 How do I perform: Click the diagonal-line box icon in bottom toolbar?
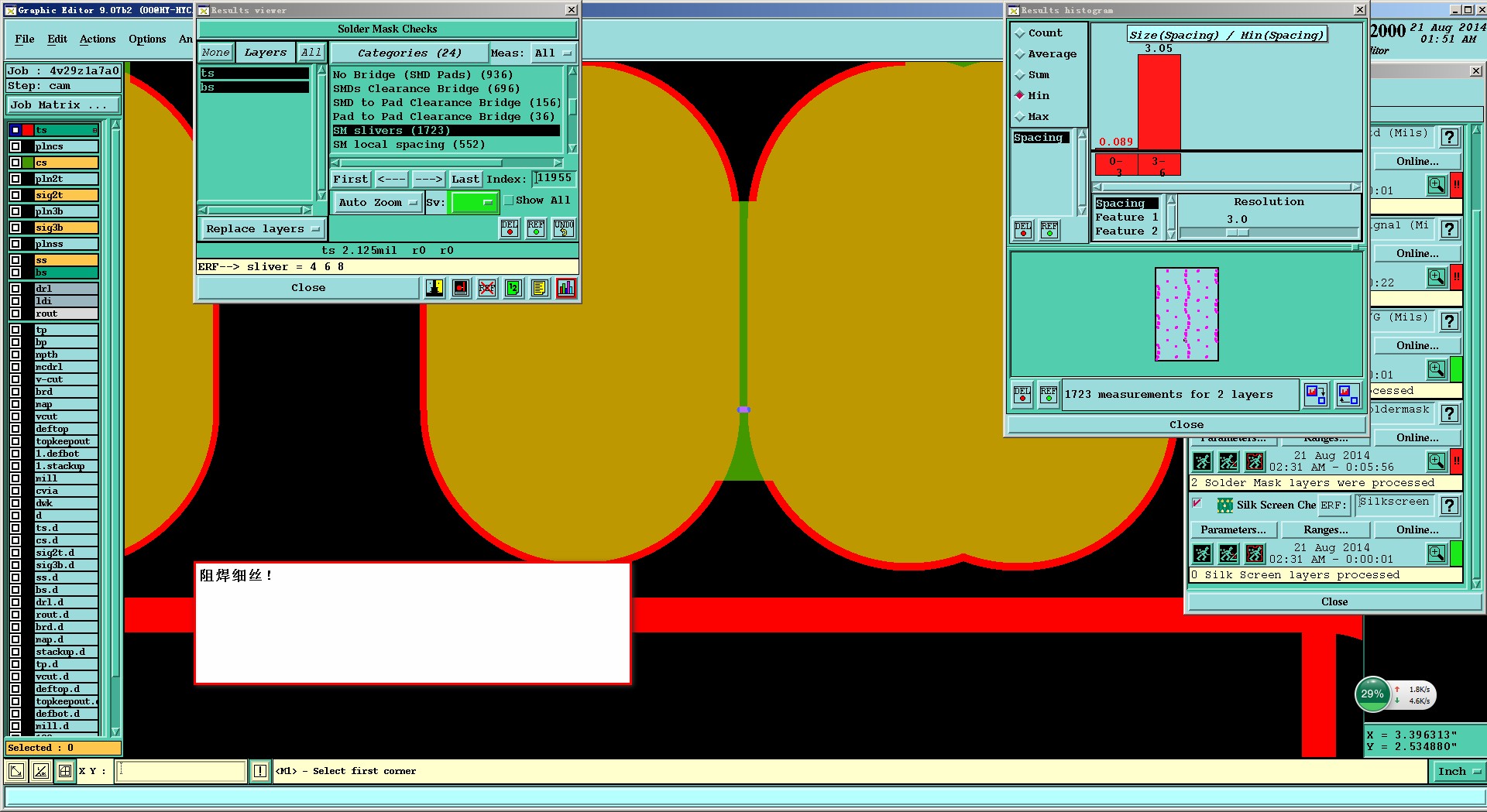(x=41, y=771)
